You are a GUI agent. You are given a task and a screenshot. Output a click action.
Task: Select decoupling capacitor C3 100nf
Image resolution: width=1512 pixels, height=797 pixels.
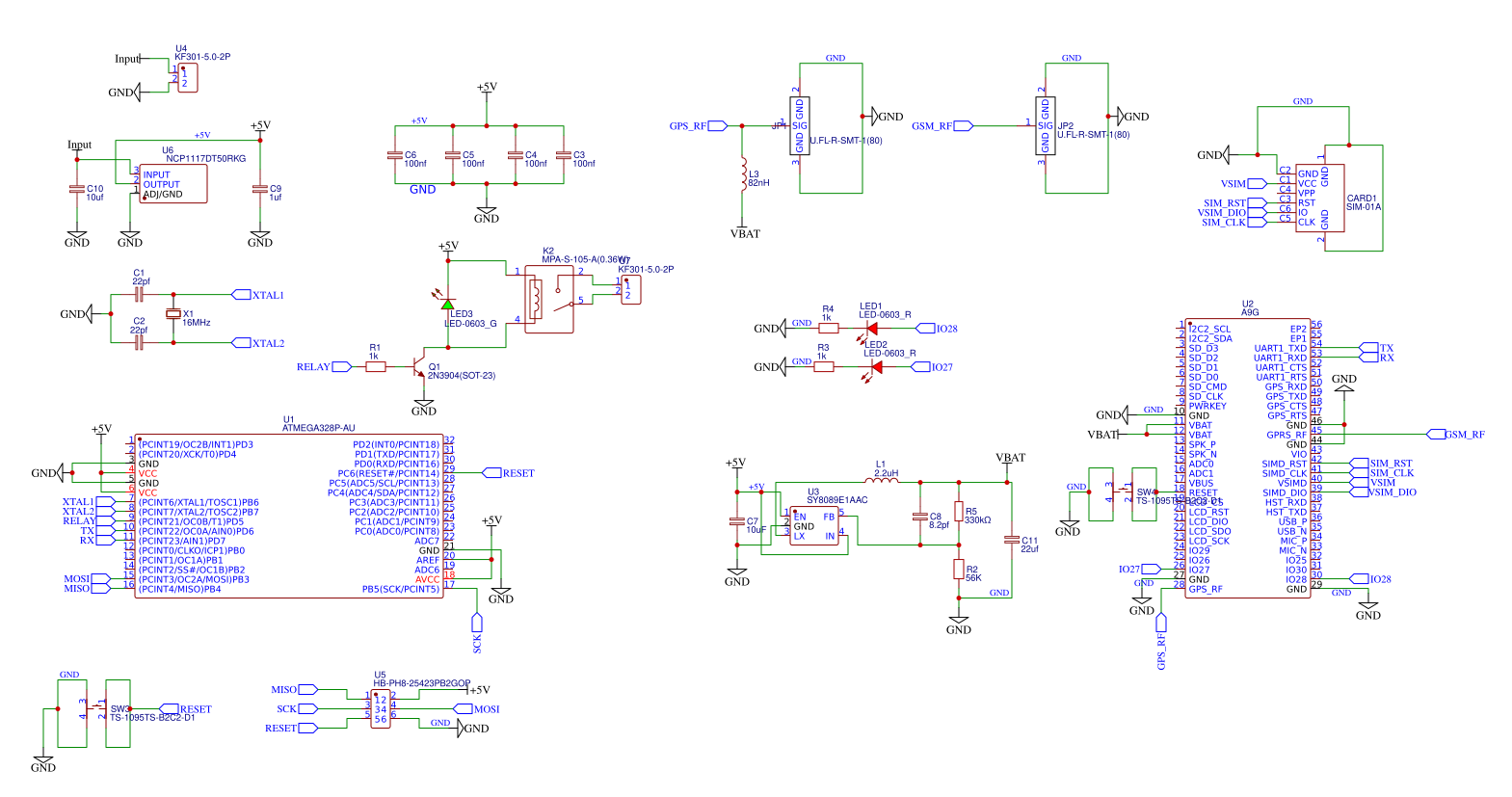pyautogui.click(x=563, y=154)
